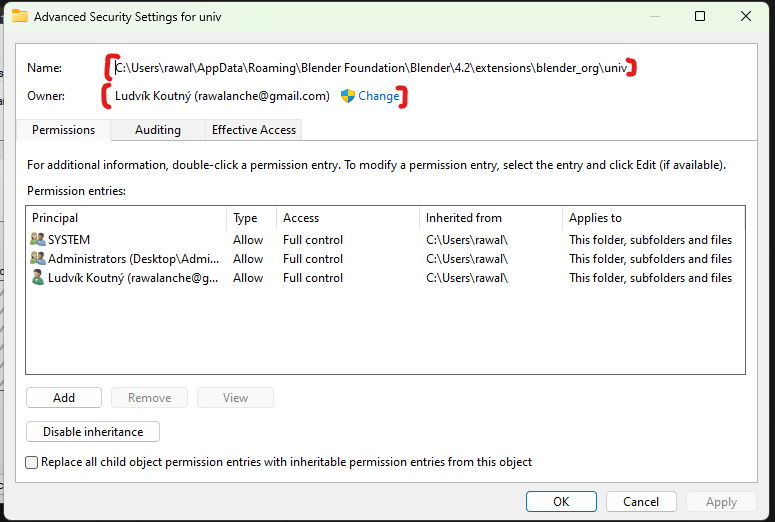The height and width of the screenshot is (522, 775).
Task: Click Full control in the SYSTEM row
Action: pyautogui.click(x=313, y=240)
